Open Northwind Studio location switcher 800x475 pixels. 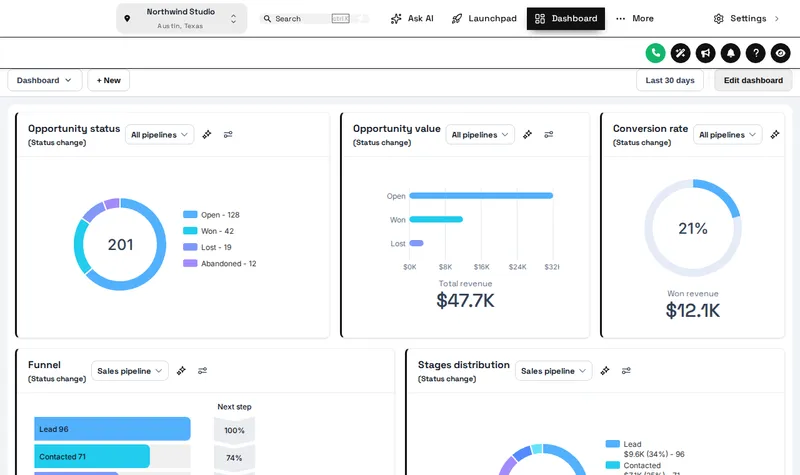click(182, 18)
